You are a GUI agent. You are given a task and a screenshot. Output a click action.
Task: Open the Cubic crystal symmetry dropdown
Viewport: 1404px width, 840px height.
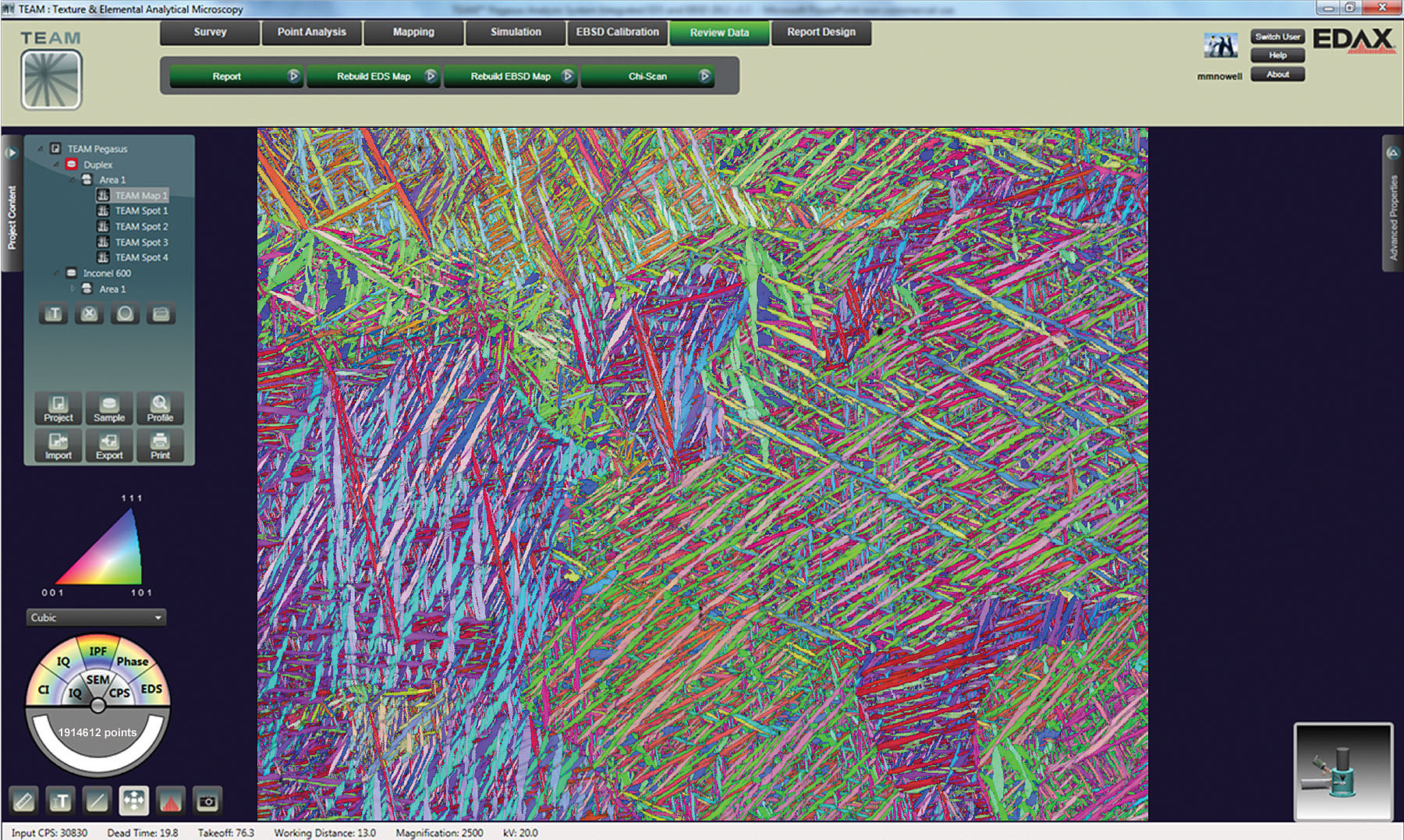tap(96, 618)
